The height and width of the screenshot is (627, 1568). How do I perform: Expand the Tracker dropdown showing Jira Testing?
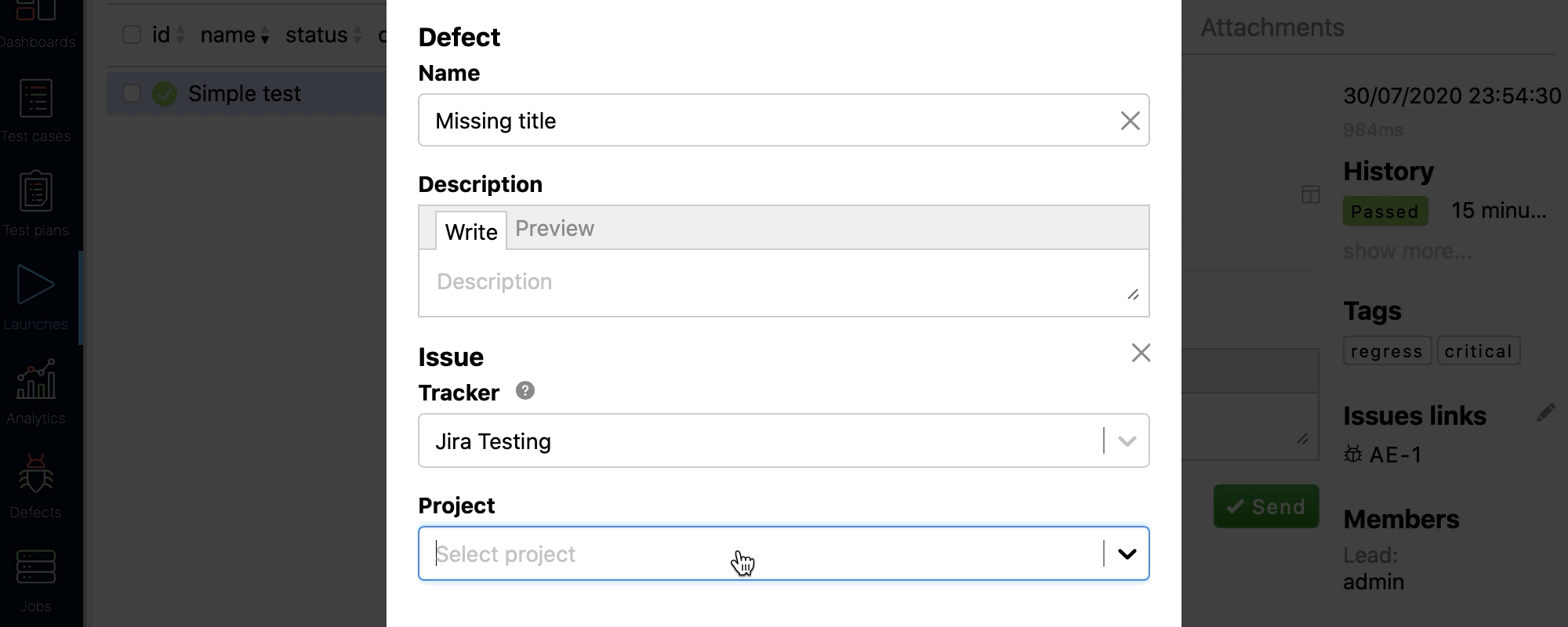click(x=1127, y=440)
